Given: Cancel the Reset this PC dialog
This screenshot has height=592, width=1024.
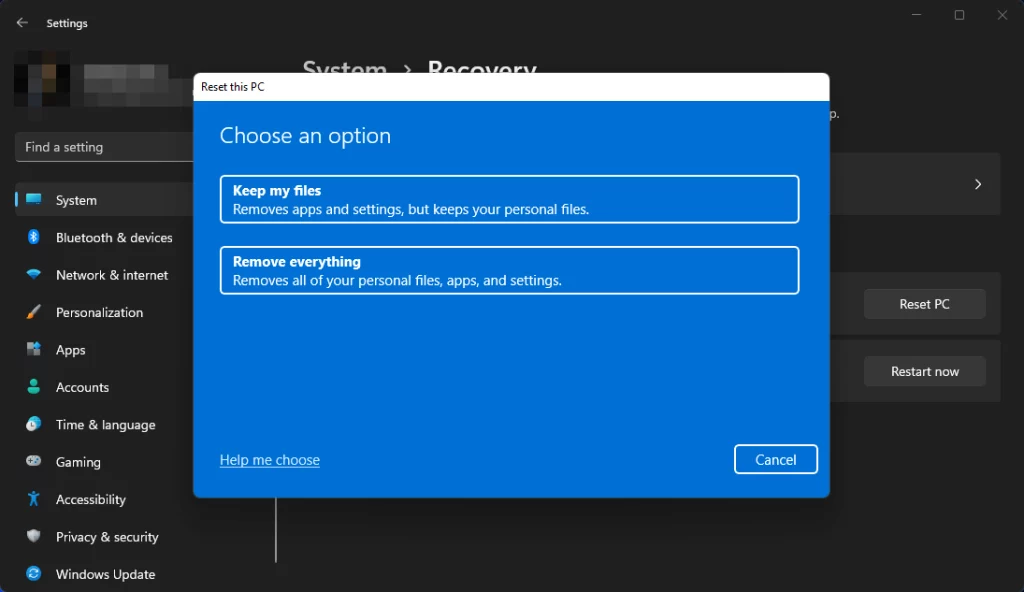Looking at the screenshot, I should pyautogui.click(x=776, y=459).
